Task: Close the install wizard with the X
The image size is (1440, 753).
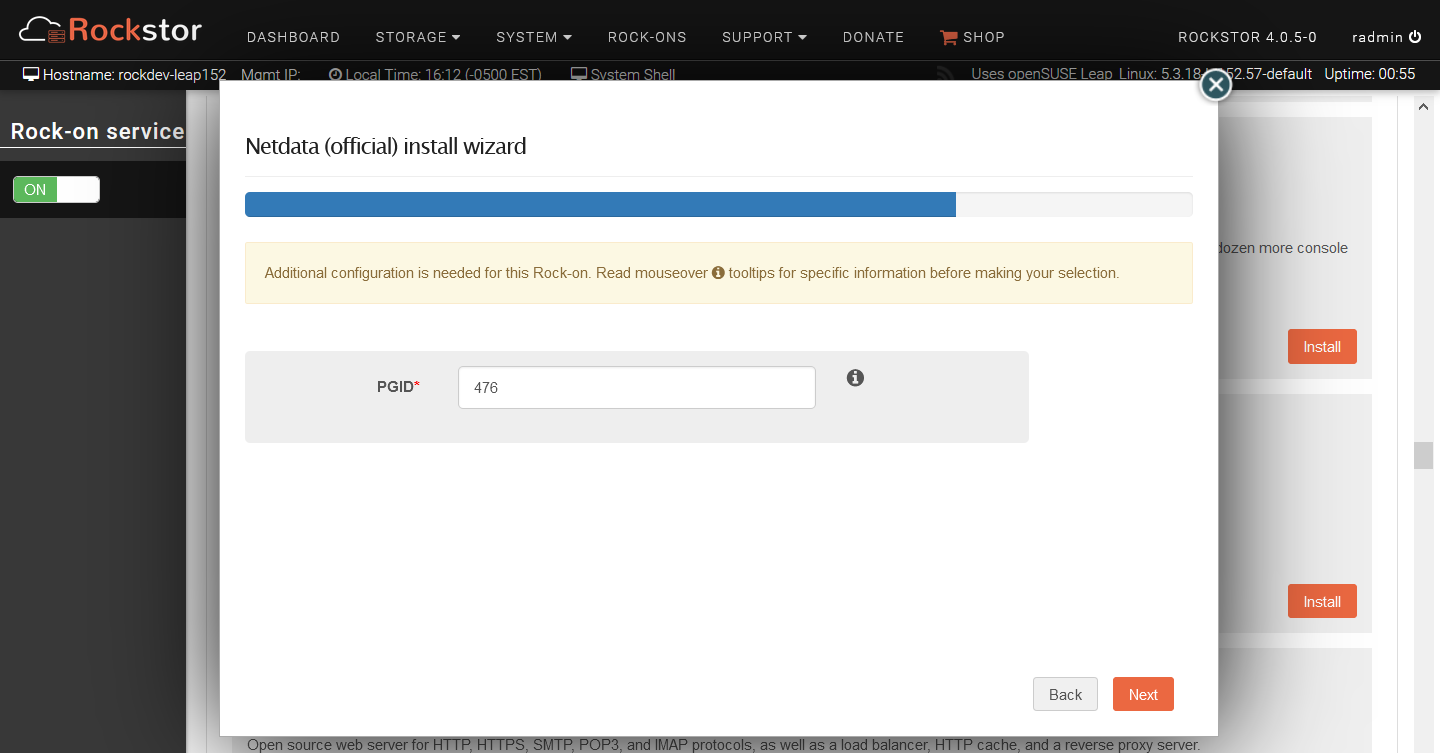Action: [1215, 86]
